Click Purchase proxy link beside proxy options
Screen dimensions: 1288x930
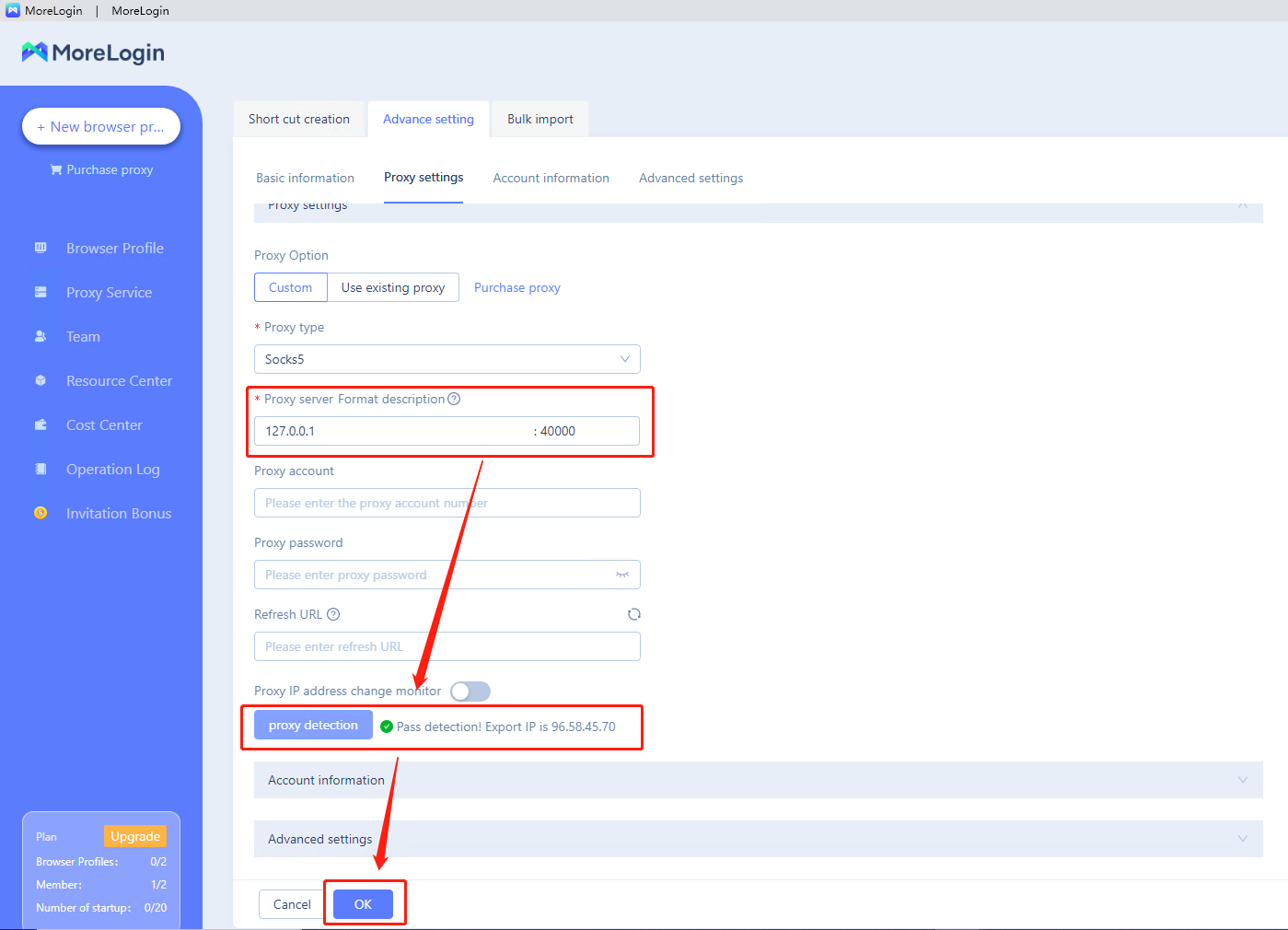[x=517, y=287]
